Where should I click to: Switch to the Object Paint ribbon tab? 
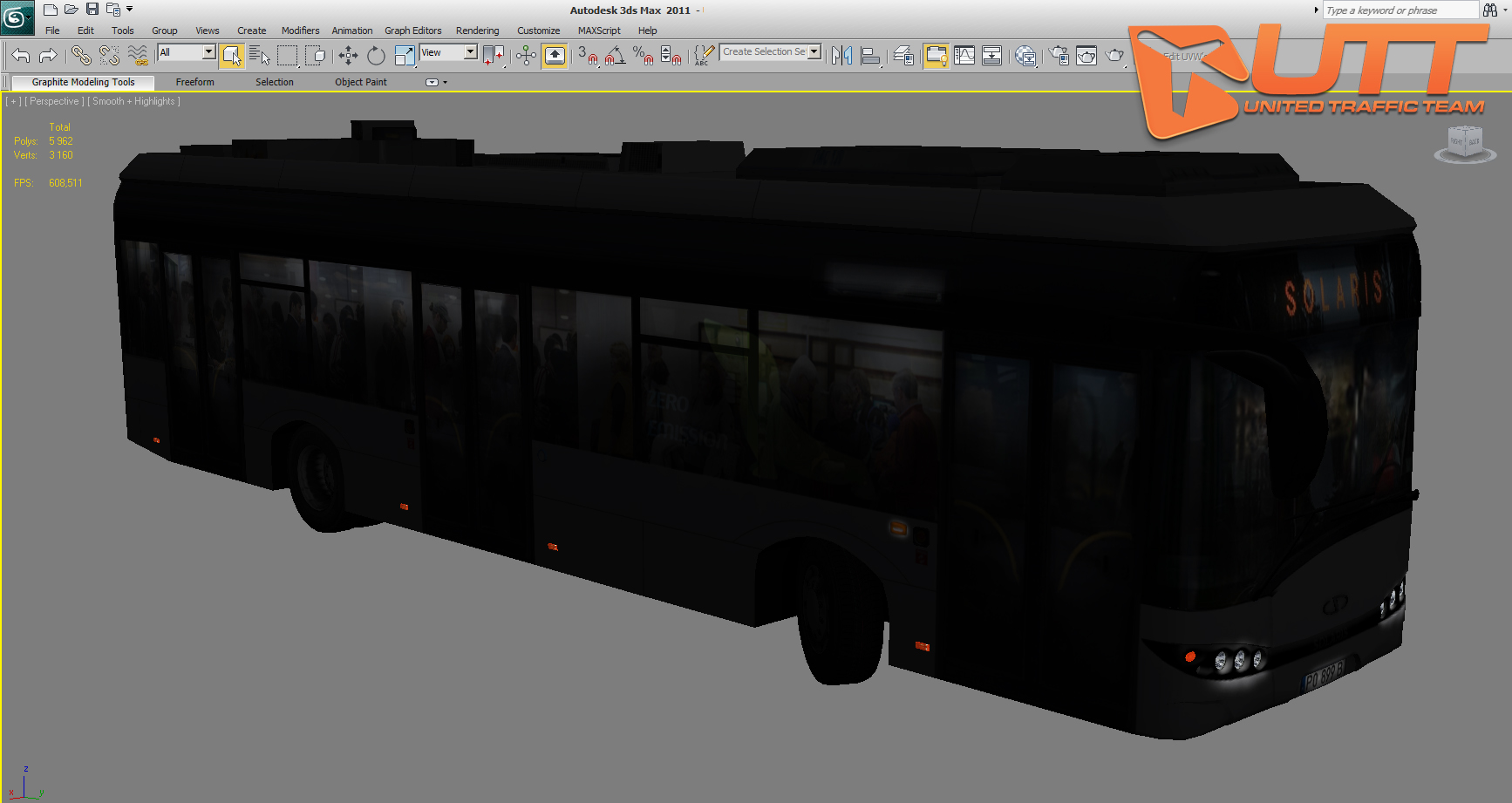tap(361, 82)
